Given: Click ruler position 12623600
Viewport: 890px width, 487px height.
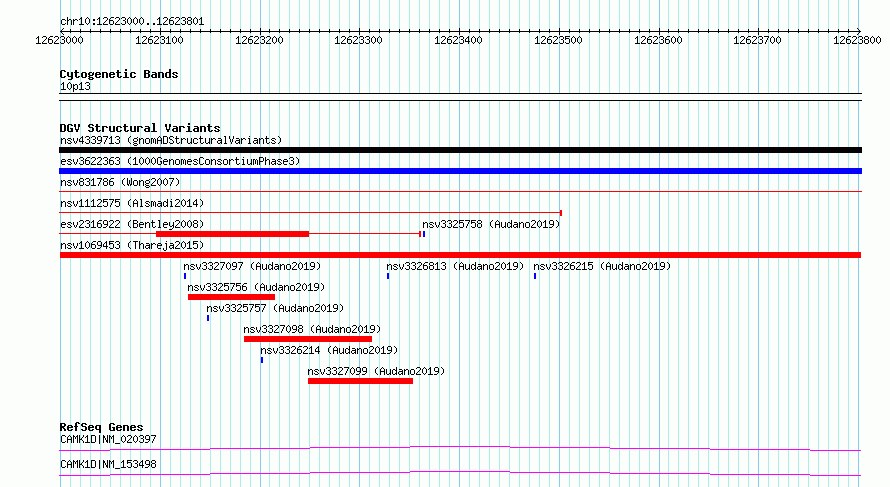Looking at the screenshot, I should (x=658, y=40).
